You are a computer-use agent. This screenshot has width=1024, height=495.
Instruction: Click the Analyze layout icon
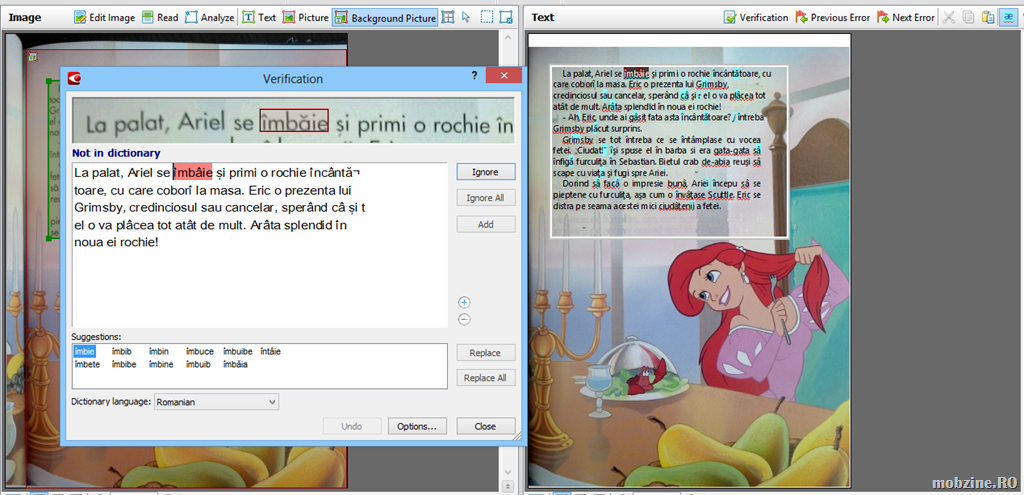coord(210,18)
